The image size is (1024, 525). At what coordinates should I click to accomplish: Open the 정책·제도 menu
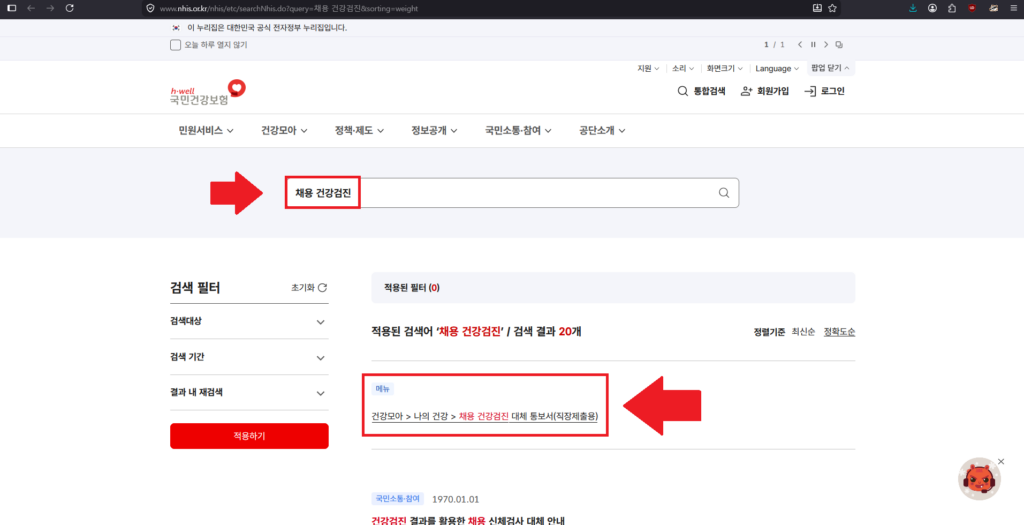[359, 131]
